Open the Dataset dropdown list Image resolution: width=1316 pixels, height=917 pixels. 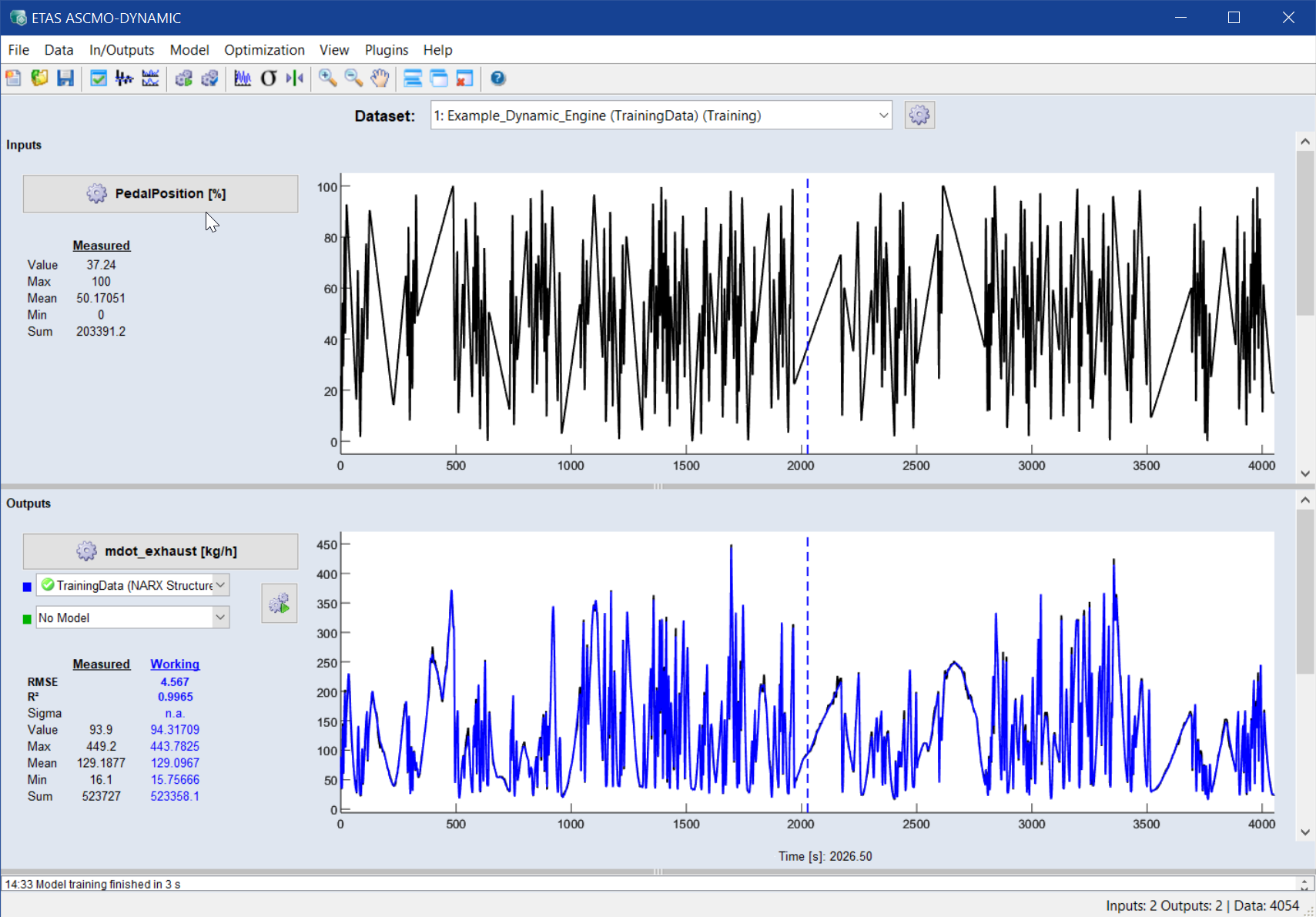(882, 115)
